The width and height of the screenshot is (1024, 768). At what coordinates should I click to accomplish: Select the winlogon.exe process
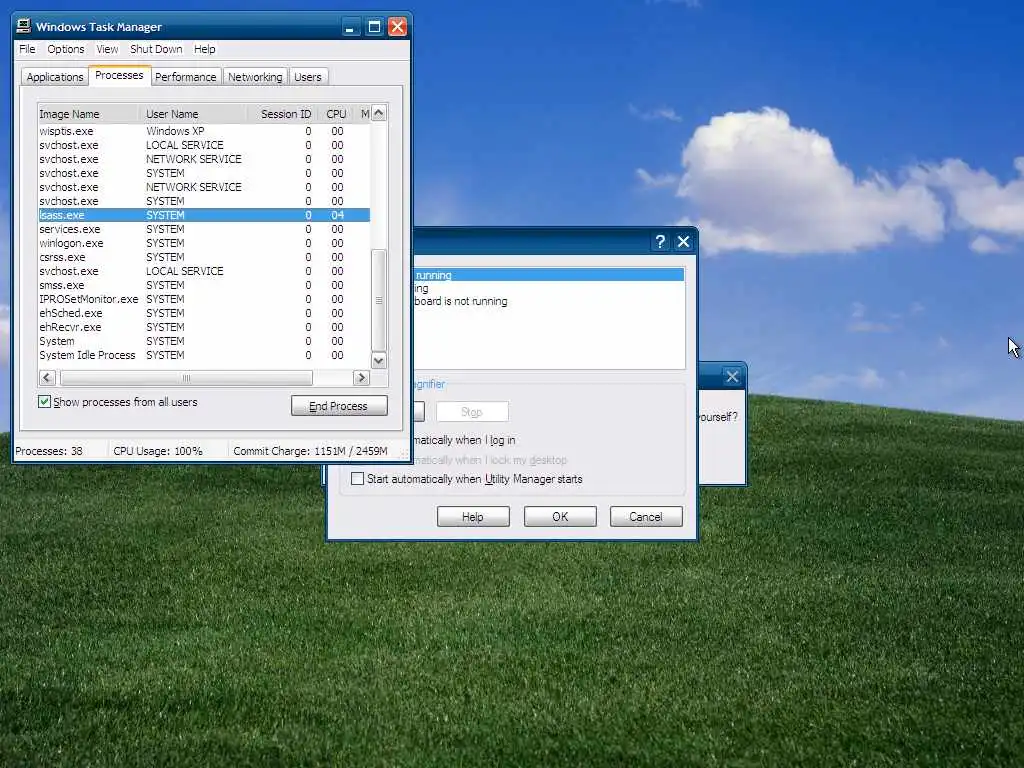(x=204, y=243)
